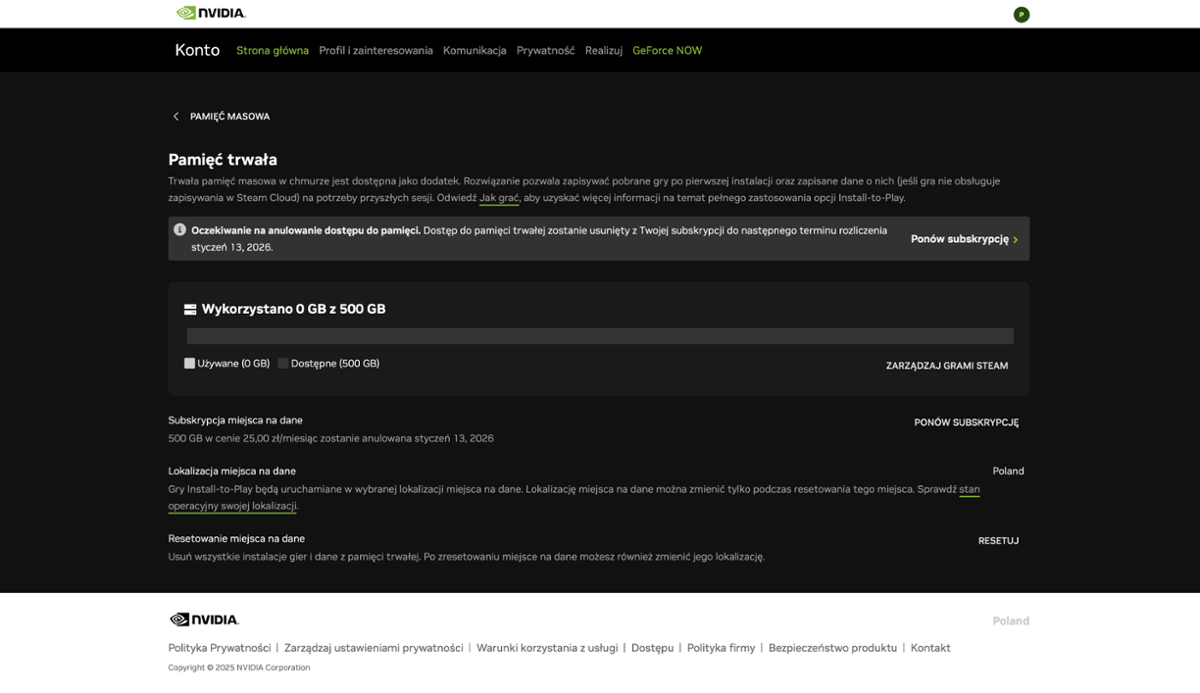Viewport: 1200px width, 693px height.
Task: Open Polityka Prywatności footer link
Action: pos(219,648)
